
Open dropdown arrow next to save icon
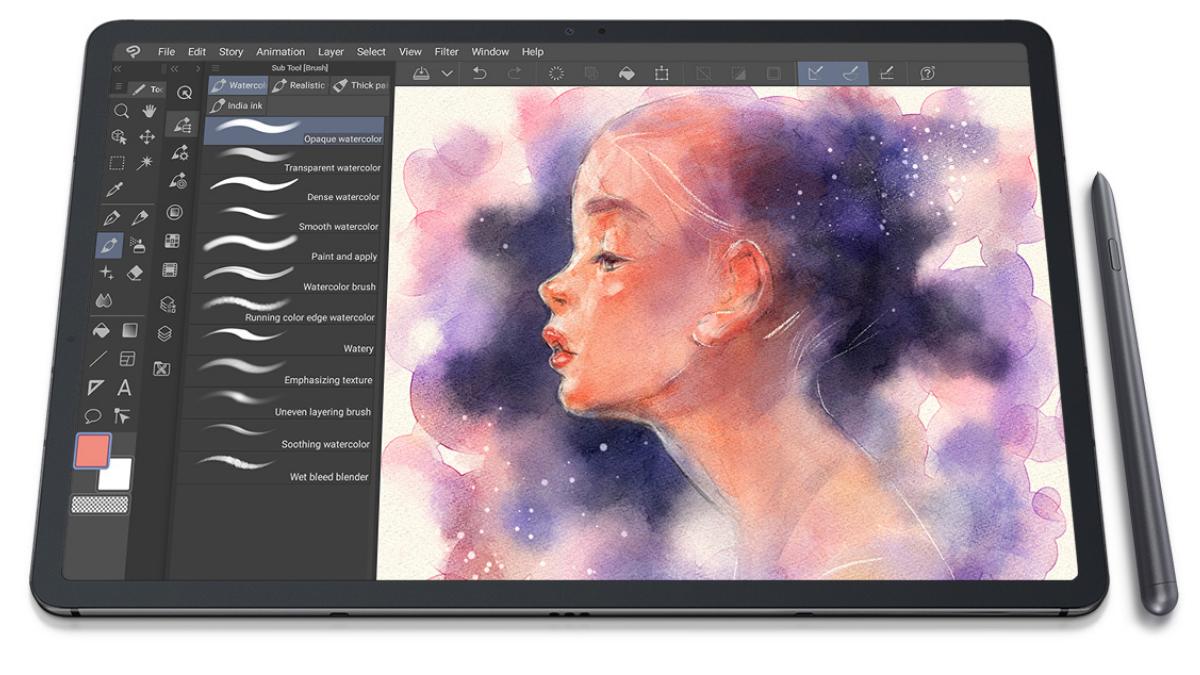coord(447,73)
